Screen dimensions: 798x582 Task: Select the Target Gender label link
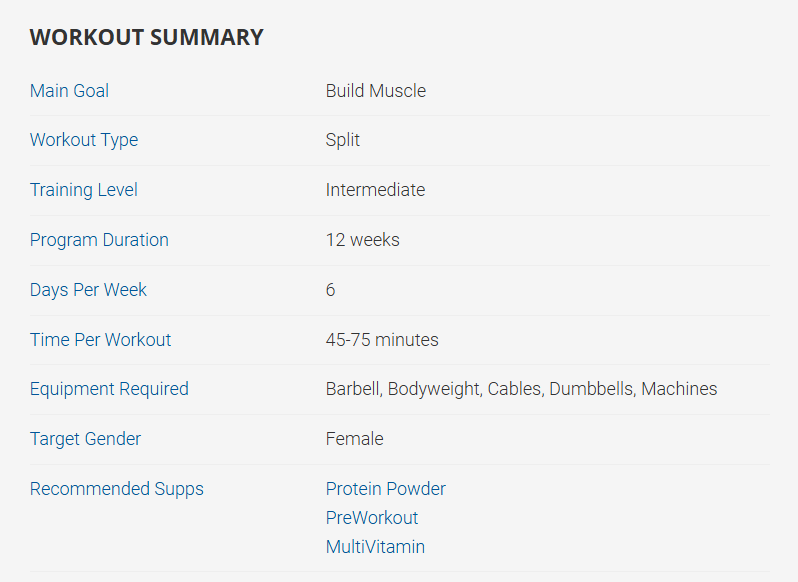point(85,439)
